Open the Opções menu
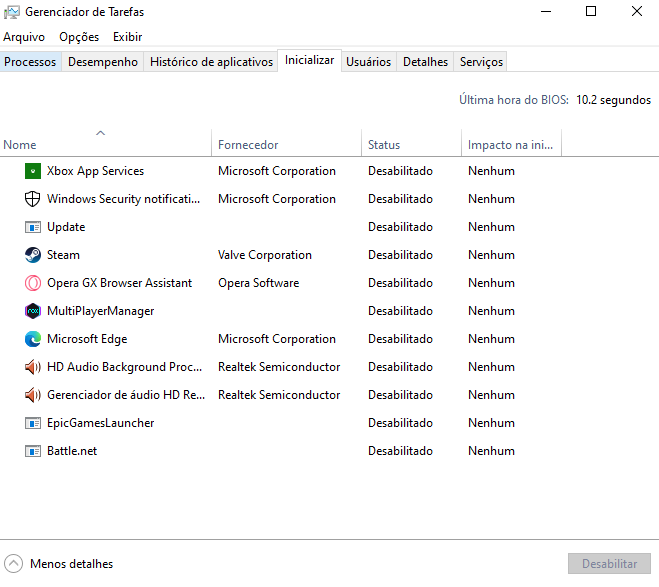The image size is (659, 587). click(79, 37)
